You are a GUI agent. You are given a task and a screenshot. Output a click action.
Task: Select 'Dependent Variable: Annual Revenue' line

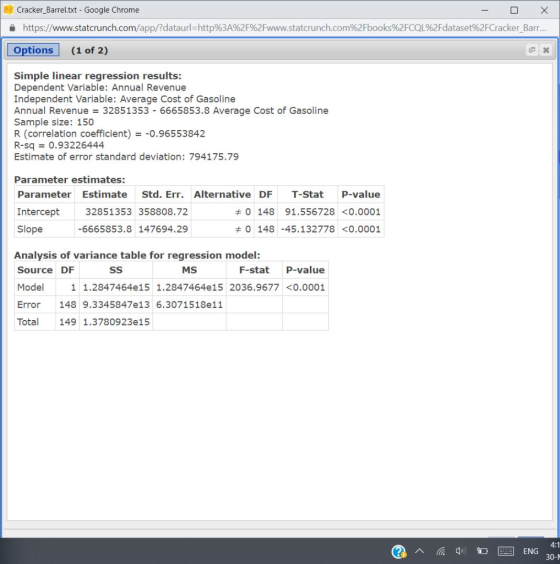100,87
